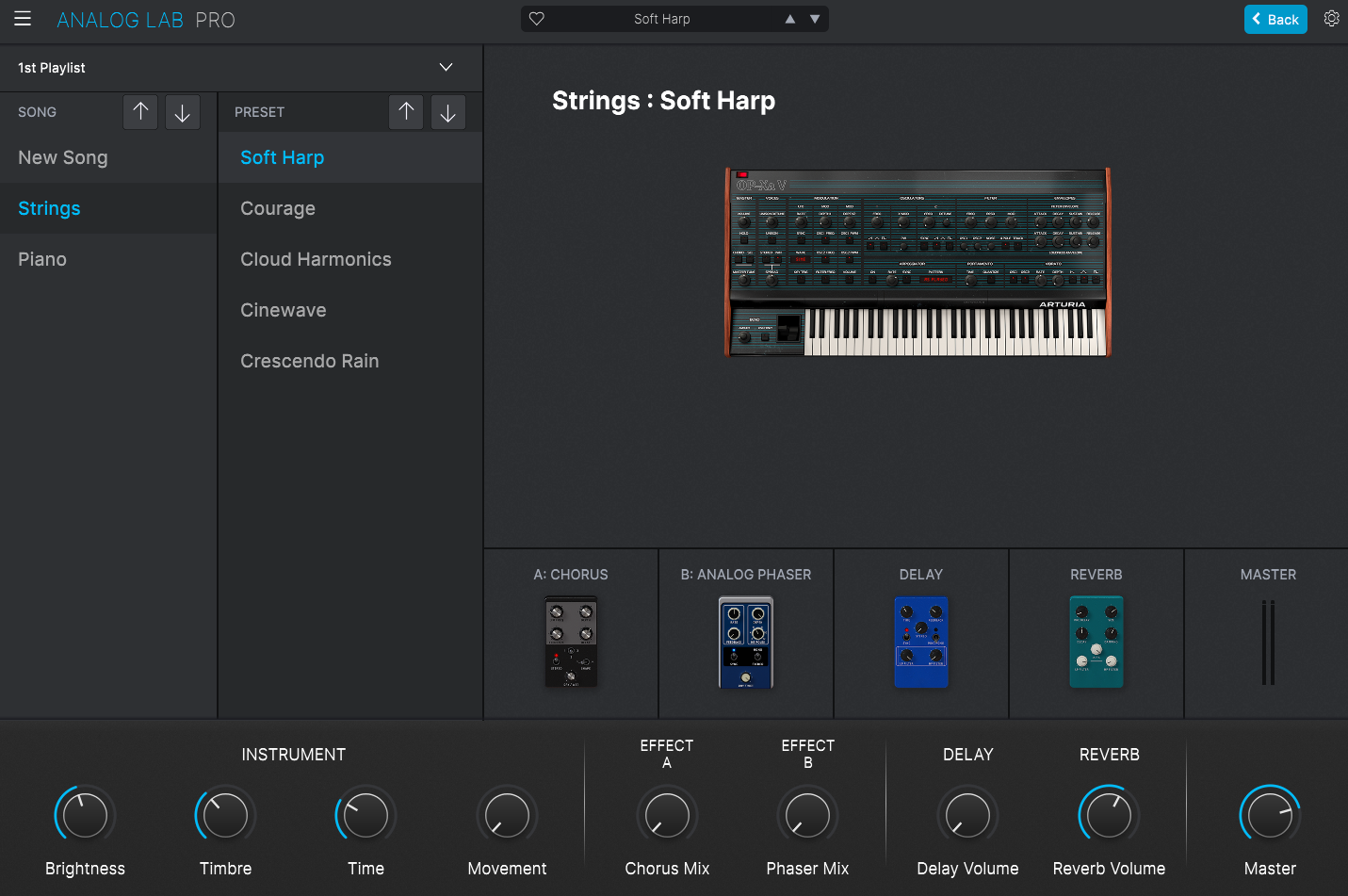Viewport: 1348px width, 896px height.
Task: Open the Chorus effect pedal
Action: (571, 642)
